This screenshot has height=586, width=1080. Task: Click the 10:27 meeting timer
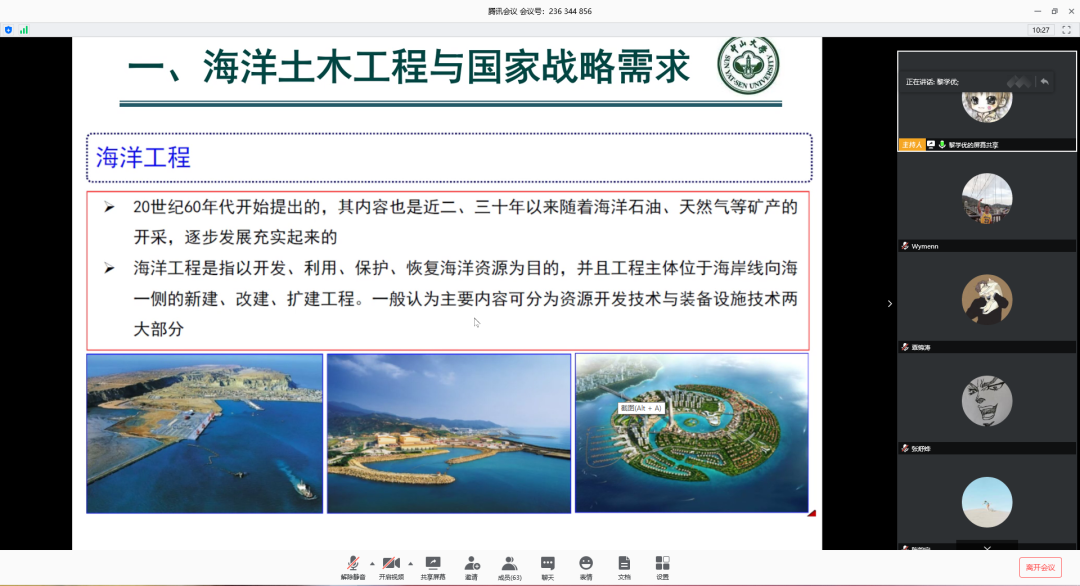coord(1041,30)
